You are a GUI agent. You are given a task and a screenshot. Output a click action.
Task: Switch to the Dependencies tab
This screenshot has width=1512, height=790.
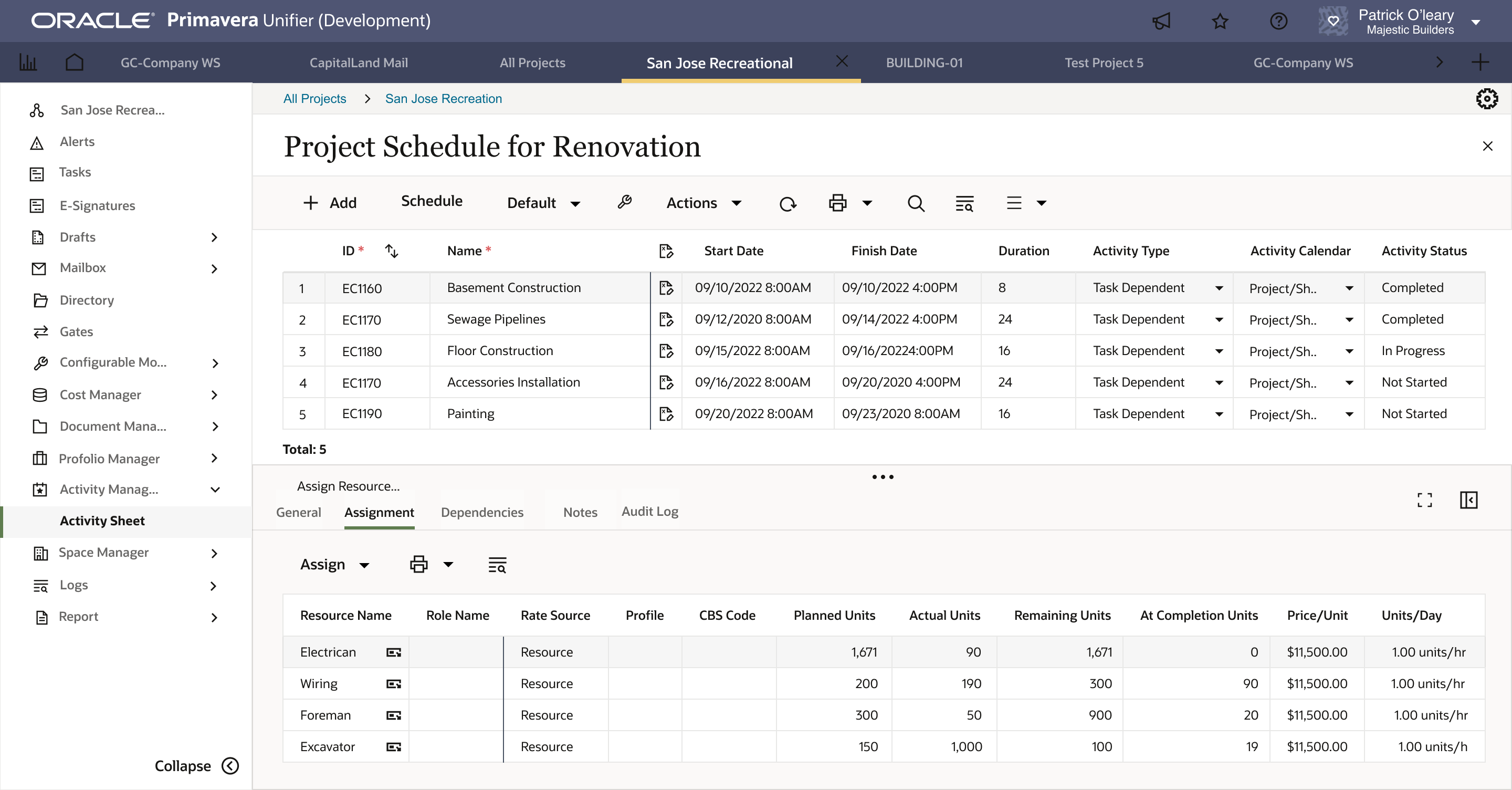click(x=482, y=512)
